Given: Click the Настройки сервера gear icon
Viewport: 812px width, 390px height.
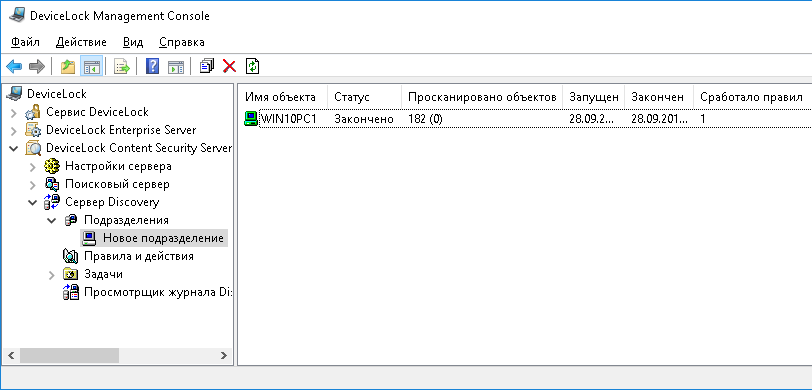Looking at the screenshot, I should 52,166.
